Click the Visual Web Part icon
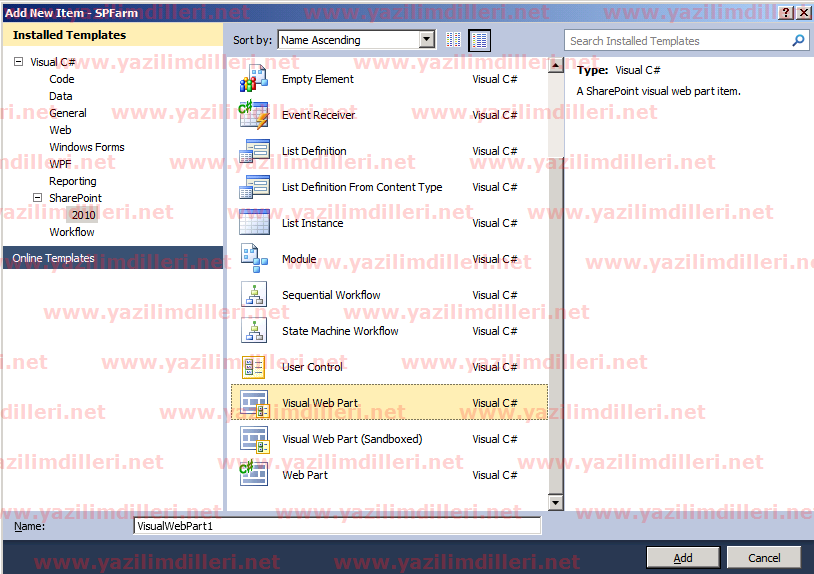 point(254,403)
